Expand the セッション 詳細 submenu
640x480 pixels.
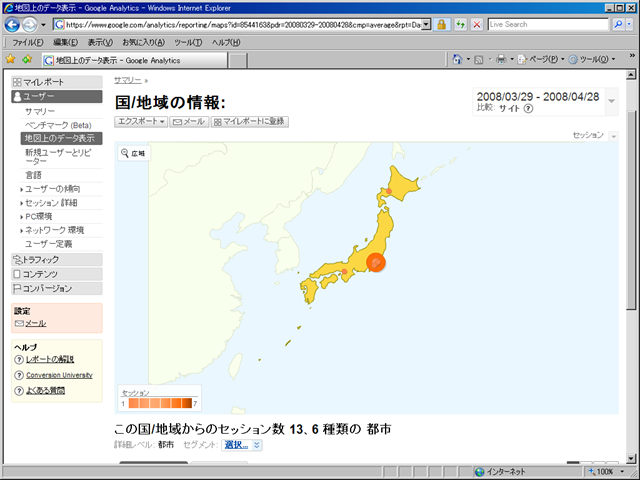click(49, 203)
